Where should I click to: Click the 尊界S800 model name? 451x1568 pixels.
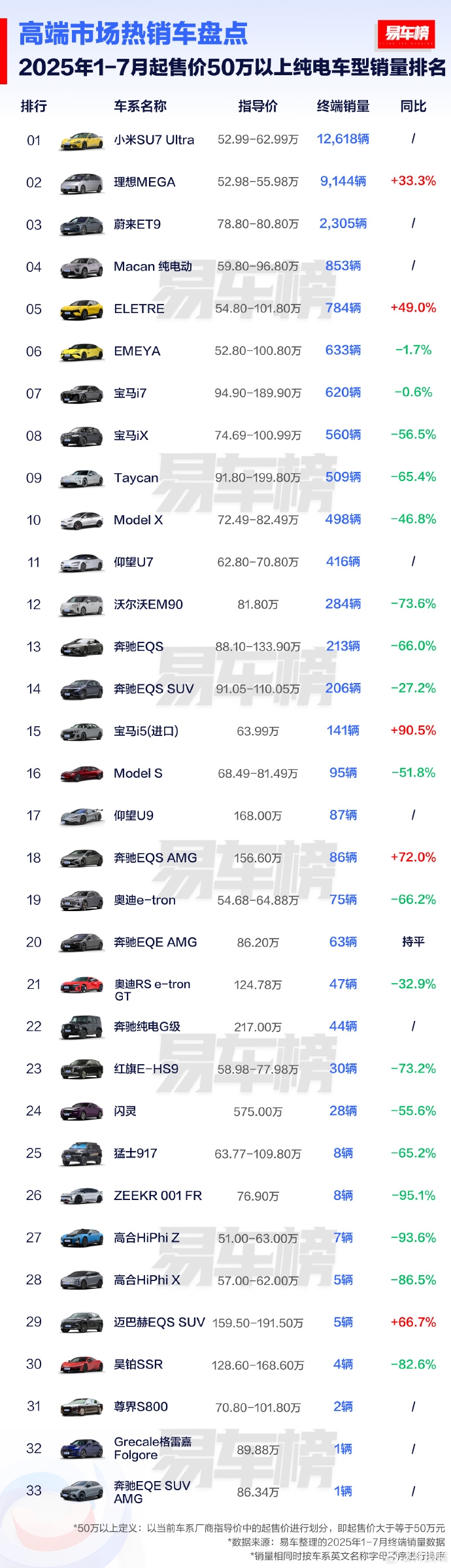click(x=141, y=1407)
